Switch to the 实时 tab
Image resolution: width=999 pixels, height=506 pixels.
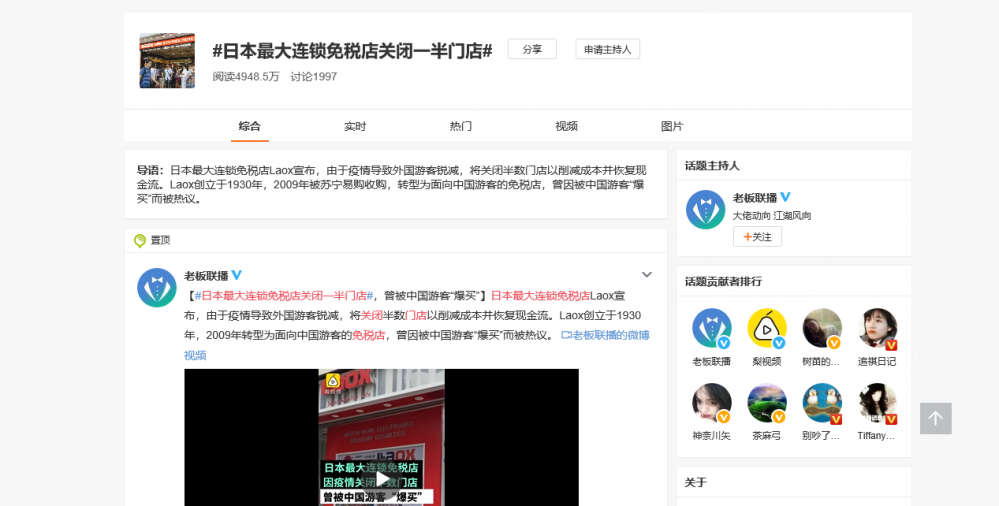pyautogui.click(x=355, y=126)
